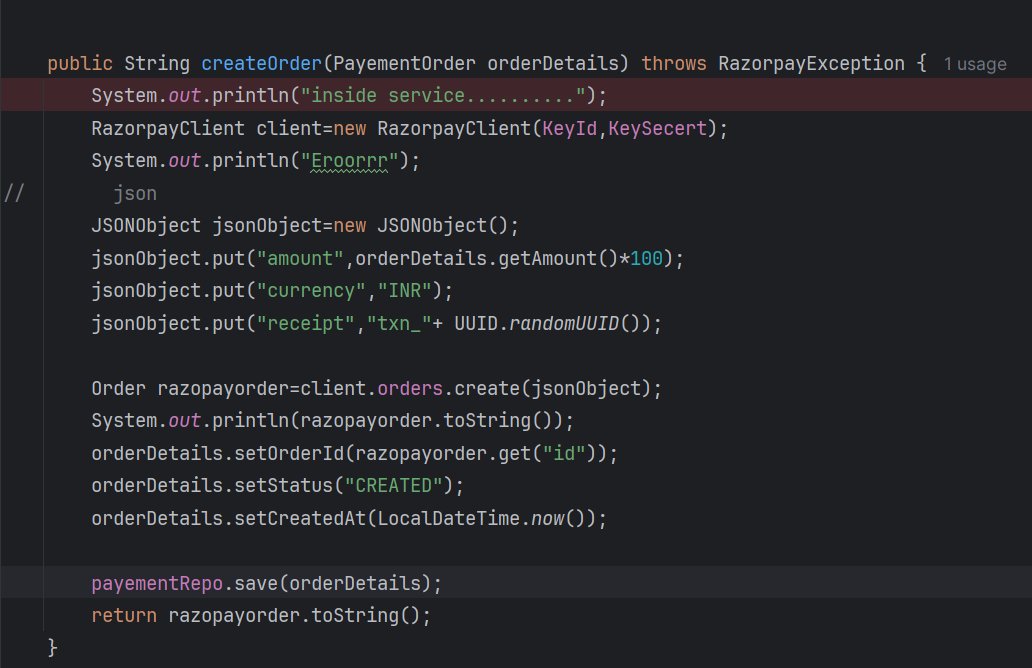Click RazorpayException in throws clause

[x=811, y=63]
